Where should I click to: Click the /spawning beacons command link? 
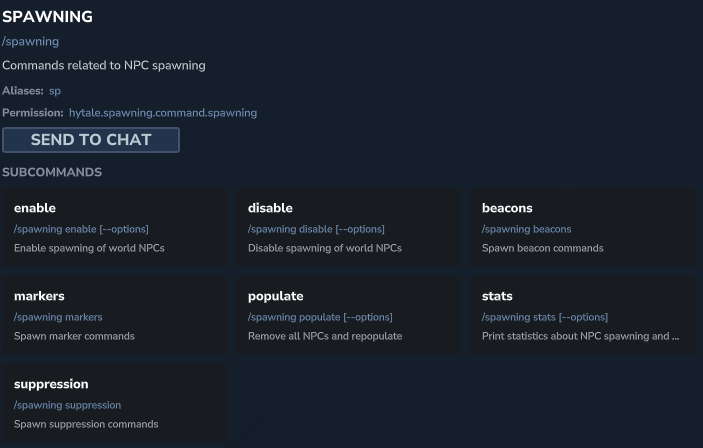pos(527,229)
